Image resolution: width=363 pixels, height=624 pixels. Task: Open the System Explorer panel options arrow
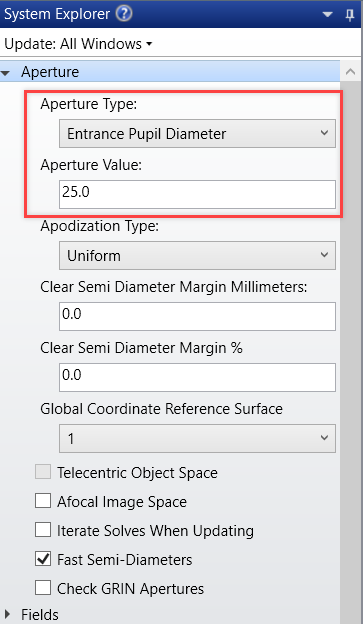[328, 15]
